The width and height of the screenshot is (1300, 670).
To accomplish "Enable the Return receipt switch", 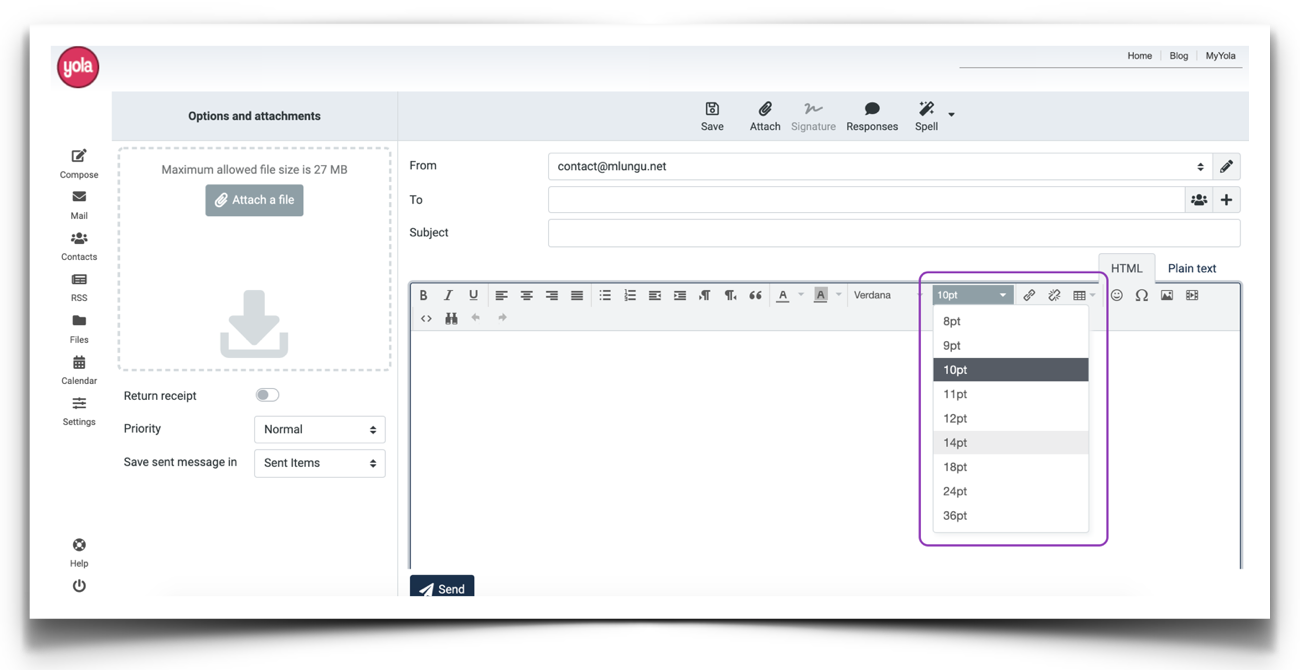I will (267, 395).
